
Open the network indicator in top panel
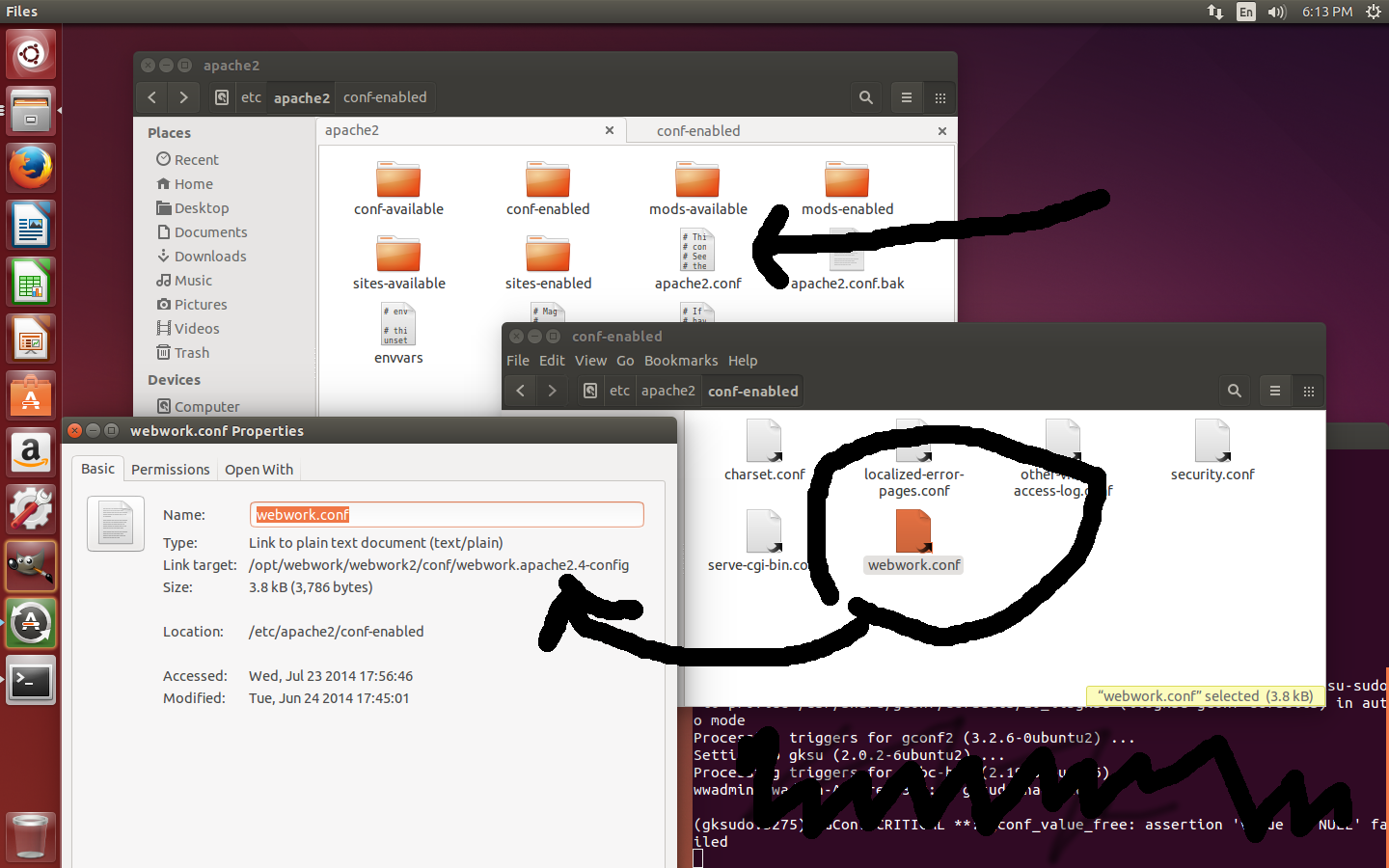1215,12
